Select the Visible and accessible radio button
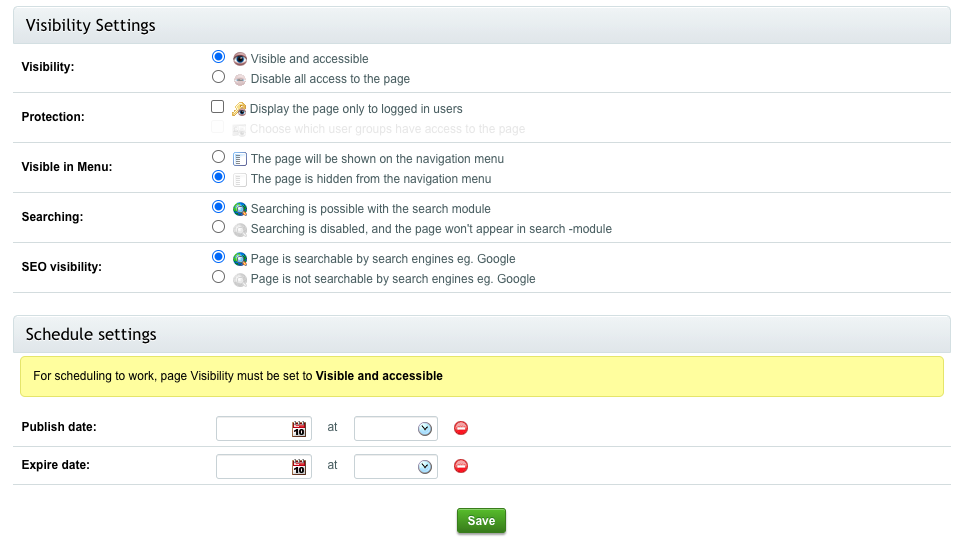 pos(218,56)
